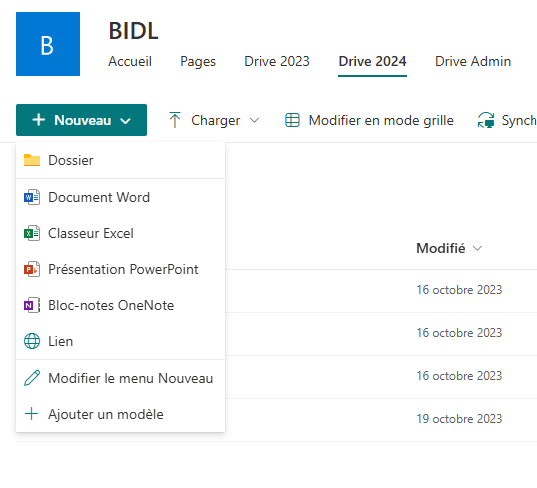Go to the Accueil navigation link

(x=130, y=61)
